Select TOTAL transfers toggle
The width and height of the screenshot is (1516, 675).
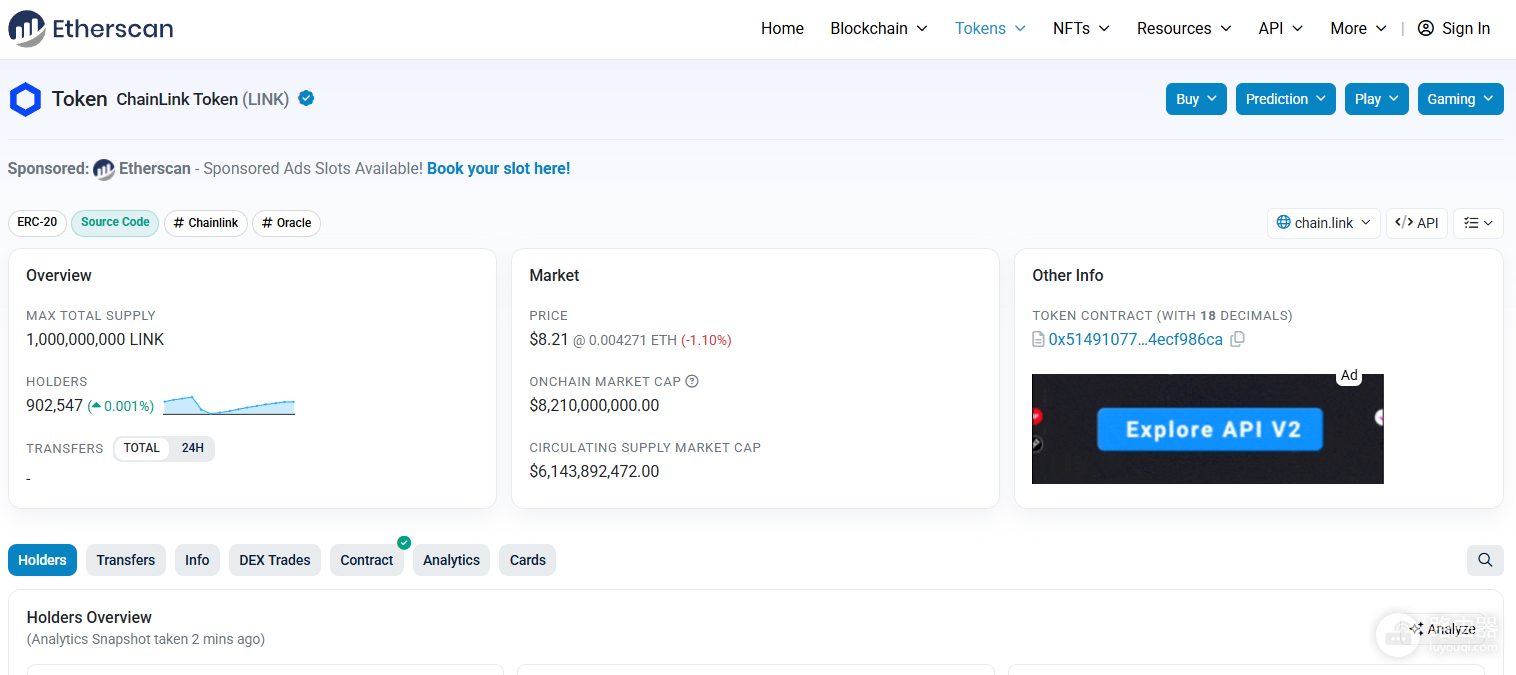pyautogui.click(x=141, y=448)
